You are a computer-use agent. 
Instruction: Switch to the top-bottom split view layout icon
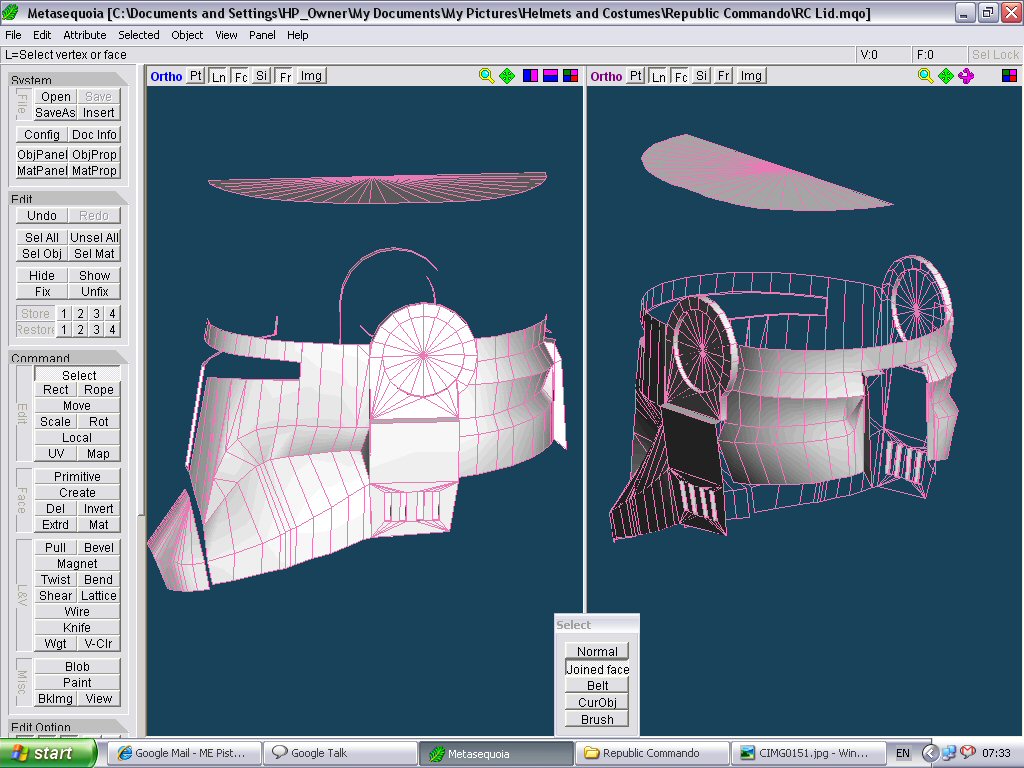[x=551, y=76]
